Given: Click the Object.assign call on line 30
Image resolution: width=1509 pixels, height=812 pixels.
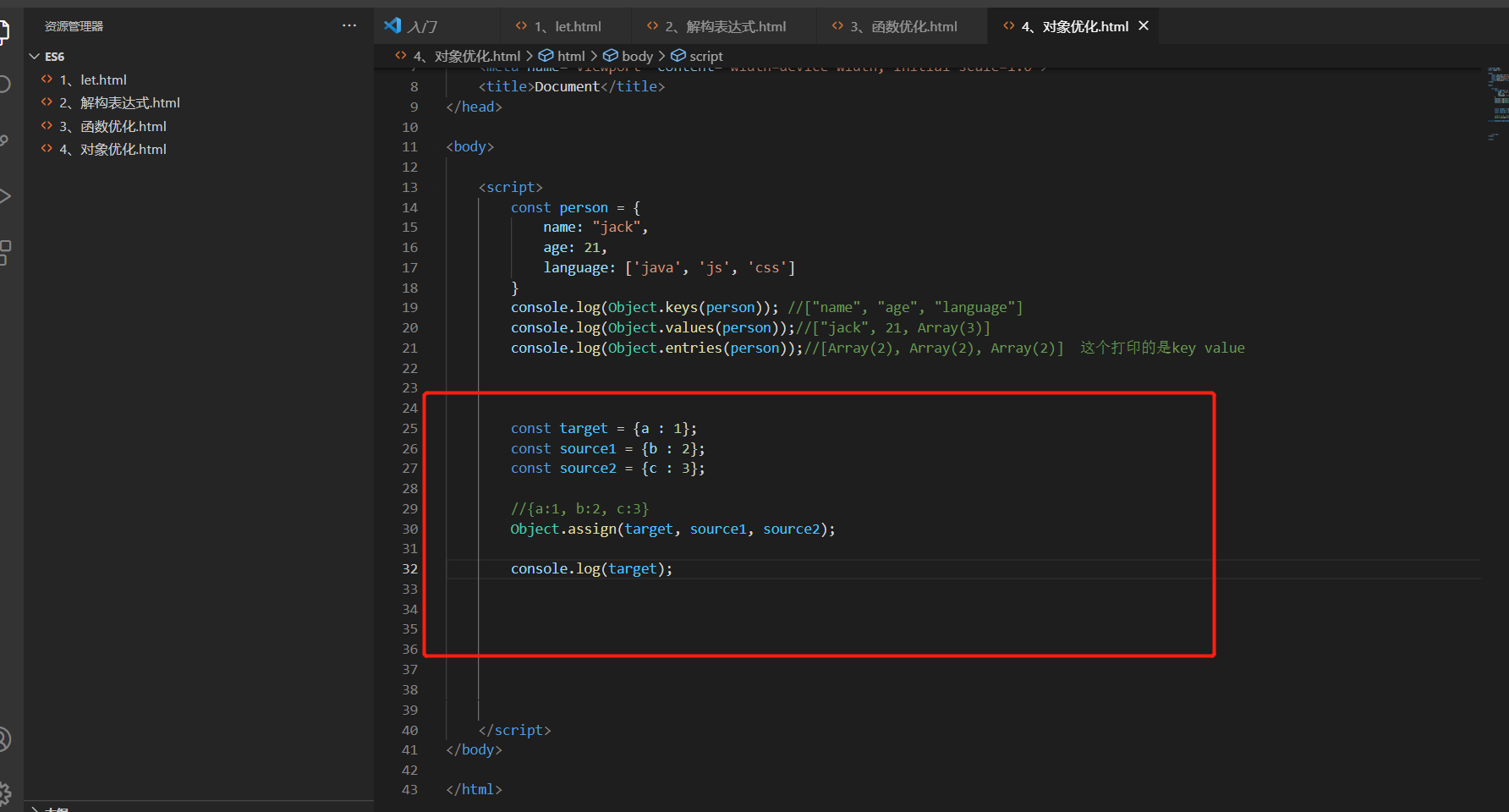Looking at the screenshot, I should point(672,529).
